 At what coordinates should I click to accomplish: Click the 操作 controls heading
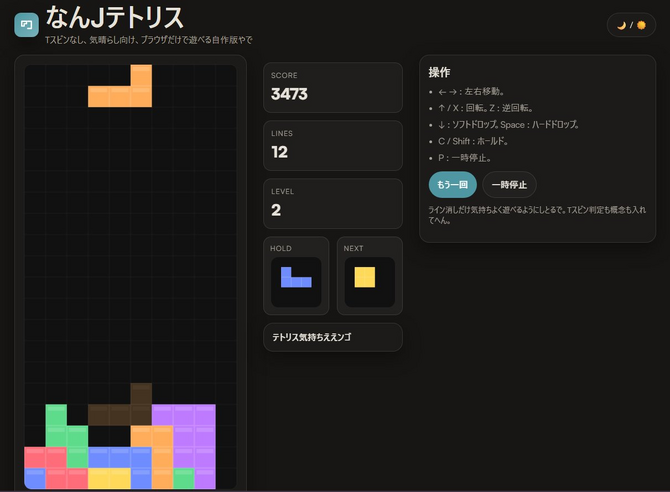coord(439,73)
